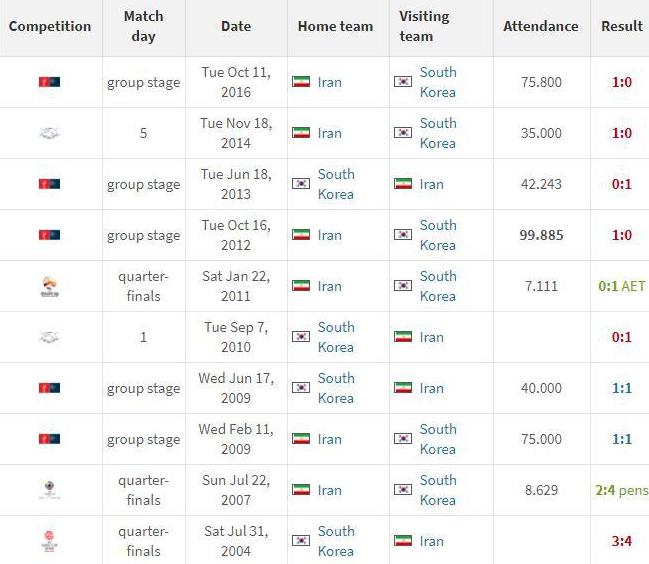Image resolution: width=649 pixels, height=564 pixels.
Task: Click the Attendance column header
Action: (x=541, y=26)
